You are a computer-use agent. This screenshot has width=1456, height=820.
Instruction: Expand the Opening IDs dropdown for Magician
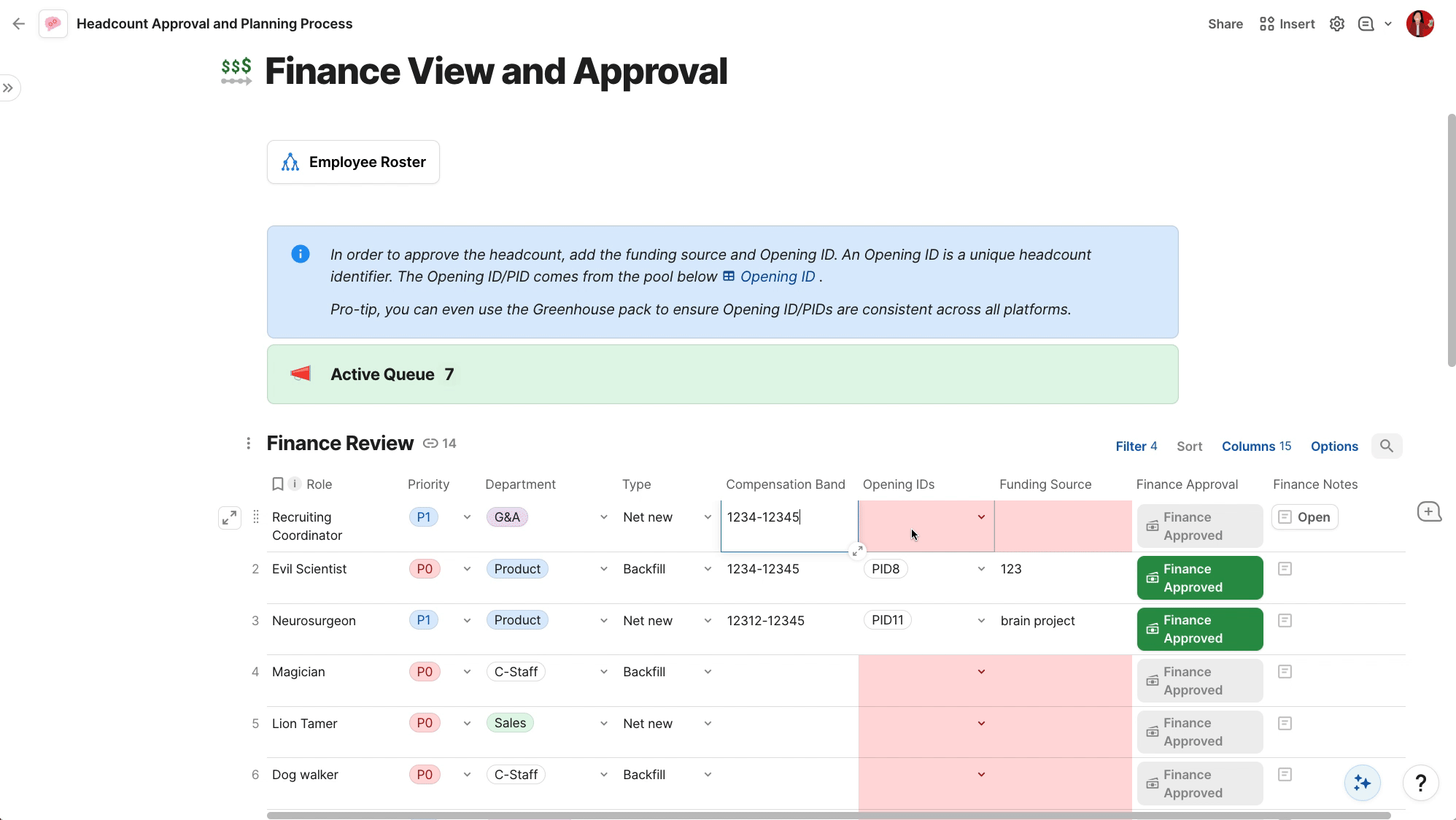(x=981, y=671)
